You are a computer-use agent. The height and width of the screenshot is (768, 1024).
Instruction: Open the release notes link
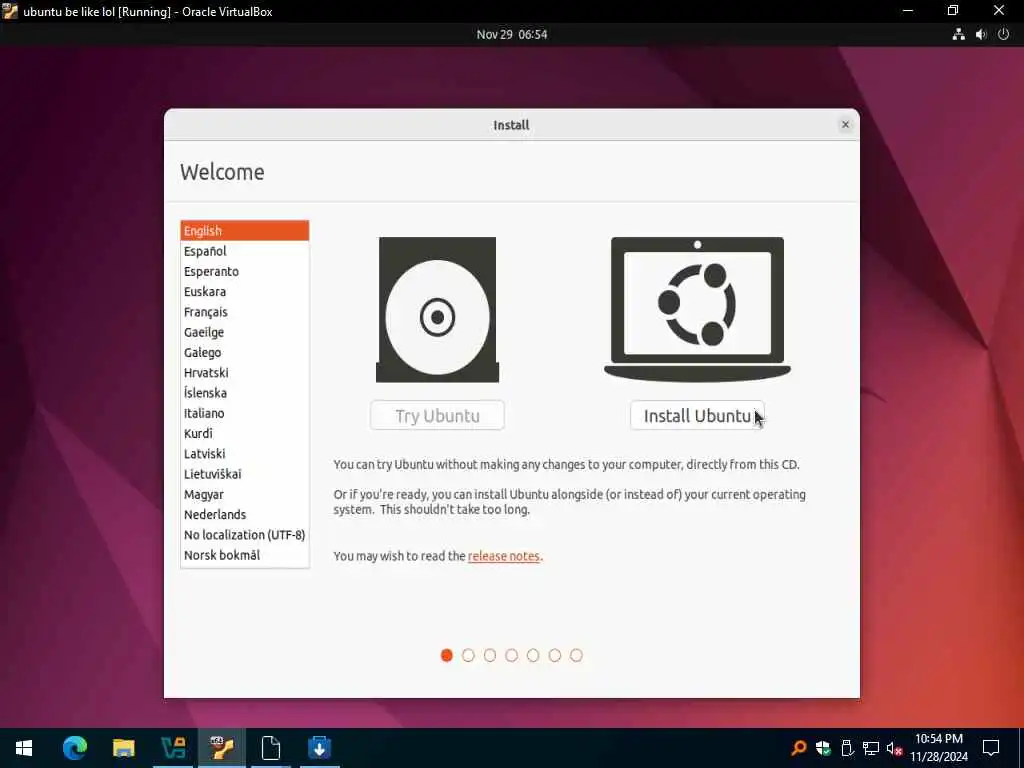pyautogui.click(x=504, y=556)
